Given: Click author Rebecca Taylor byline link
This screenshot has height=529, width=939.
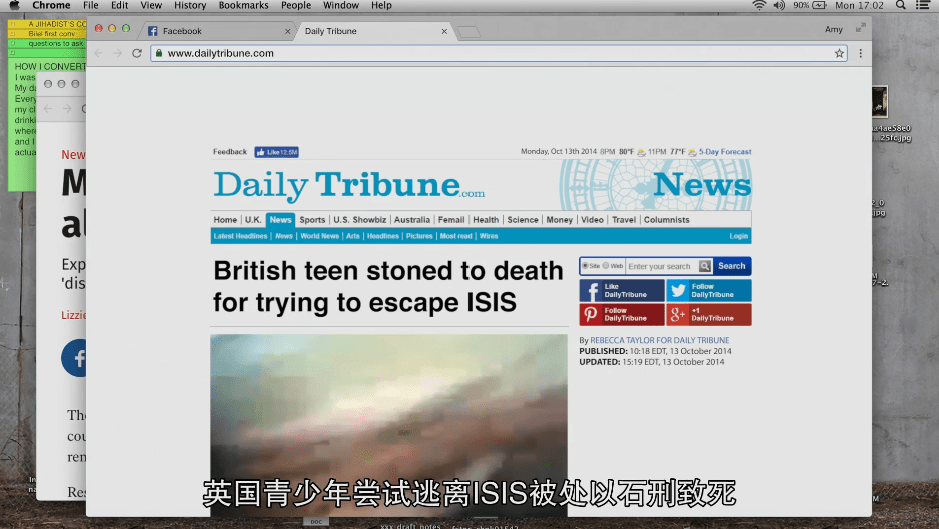Looking at the screenshot, I should tap(659, 340).
